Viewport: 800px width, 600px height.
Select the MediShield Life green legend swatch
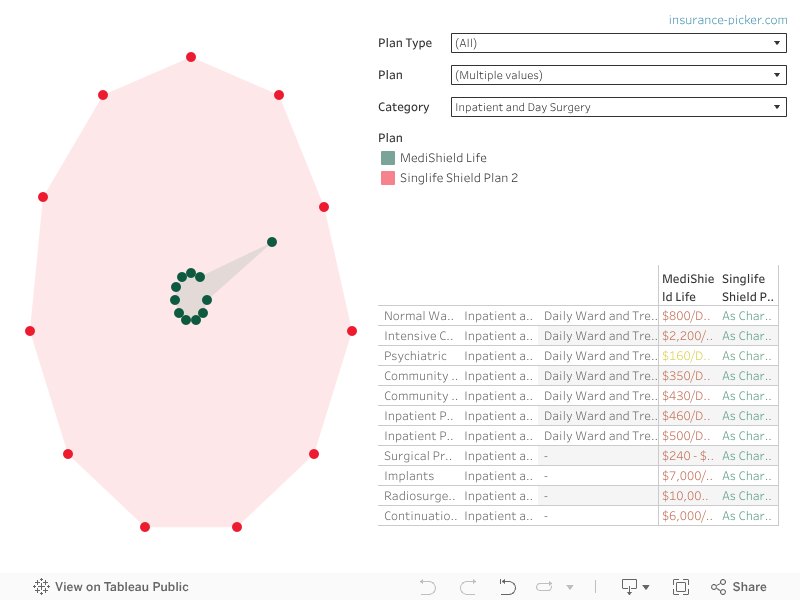[388, 158]
